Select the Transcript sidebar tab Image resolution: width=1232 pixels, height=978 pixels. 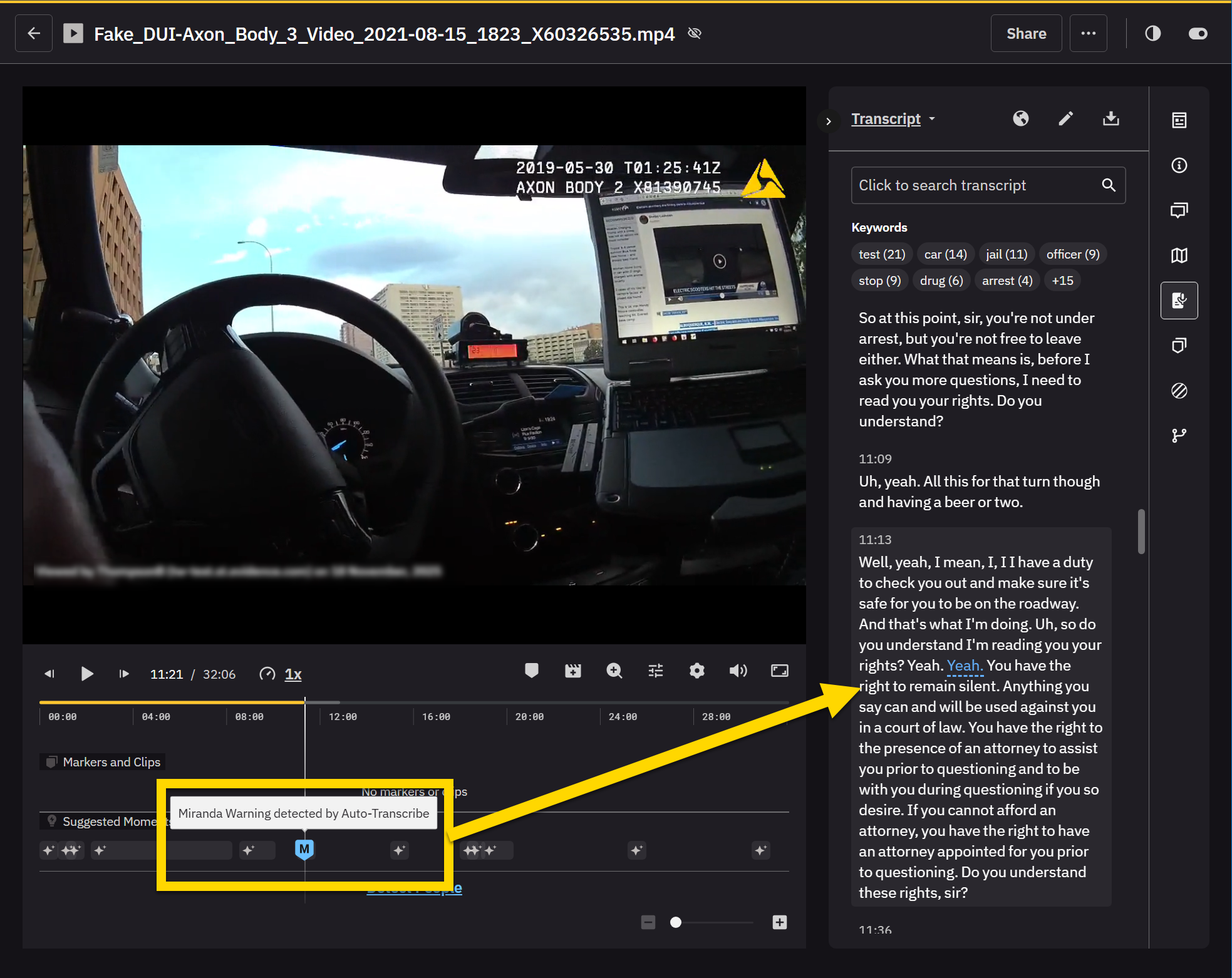pyautogui.click(x=1179, y=300)
